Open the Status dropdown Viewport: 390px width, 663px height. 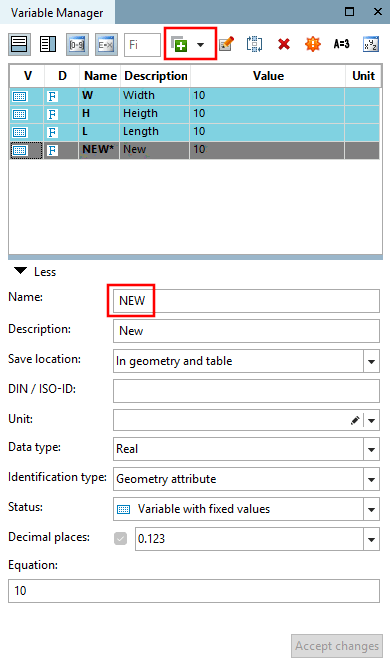tap(371, 510)
